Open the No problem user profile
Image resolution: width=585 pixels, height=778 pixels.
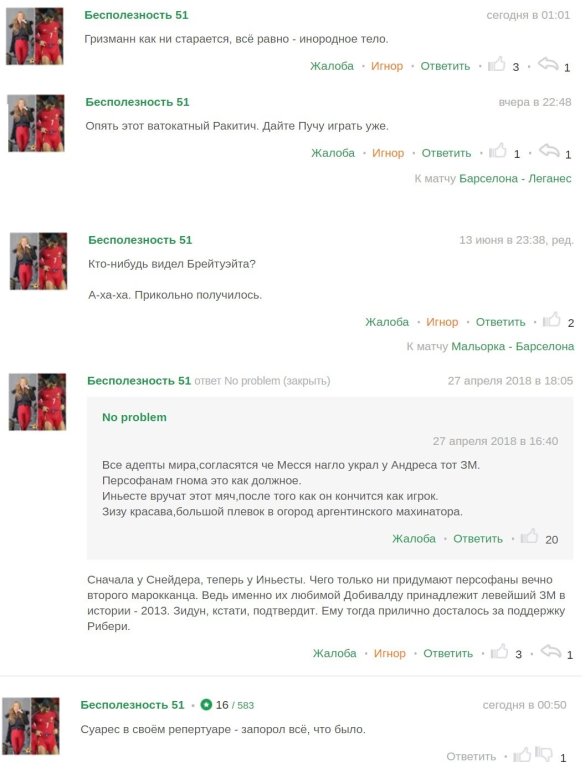pyautogui.click(x=134, y=417)
